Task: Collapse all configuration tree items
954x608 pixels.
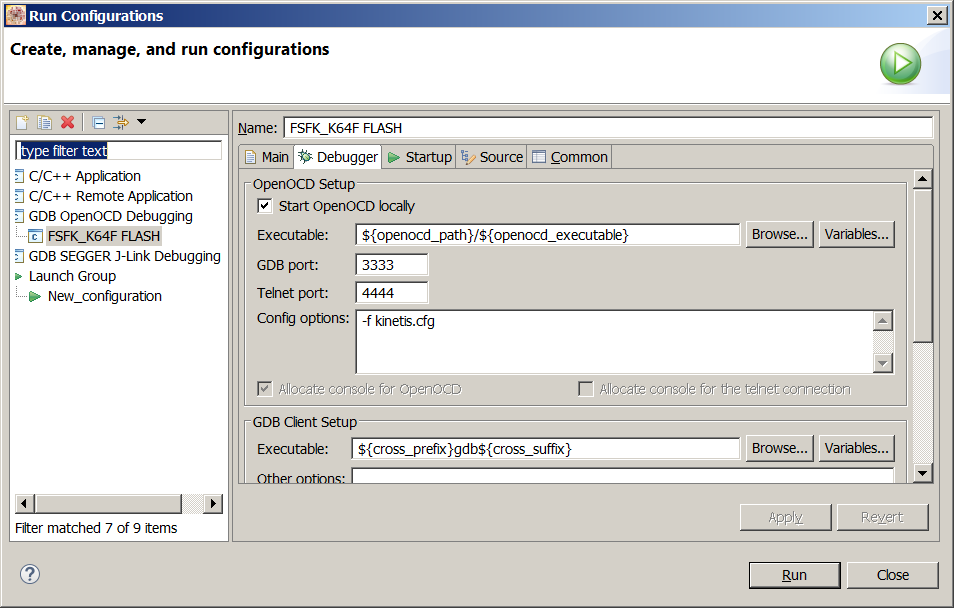Action: coord(99,122)
